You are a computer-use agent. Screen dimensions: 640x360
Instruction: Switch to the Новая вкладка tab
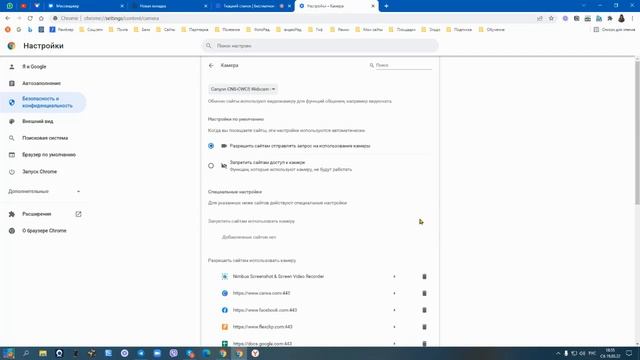[x=169, y=6]
